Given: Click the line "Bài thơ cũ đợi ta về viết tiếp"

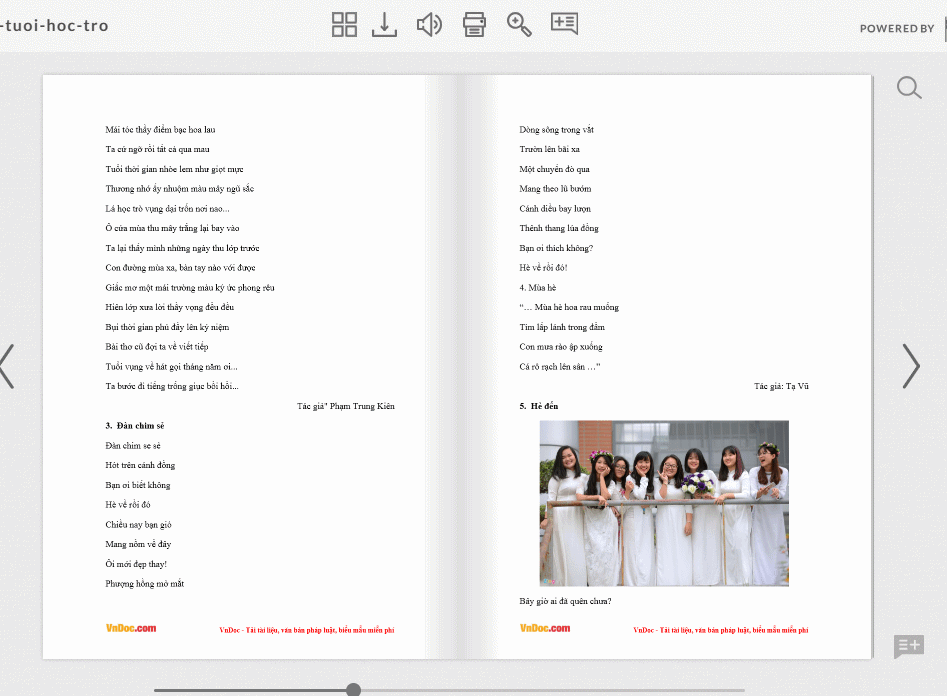Looking at the screenshot, I should (157, 347).
